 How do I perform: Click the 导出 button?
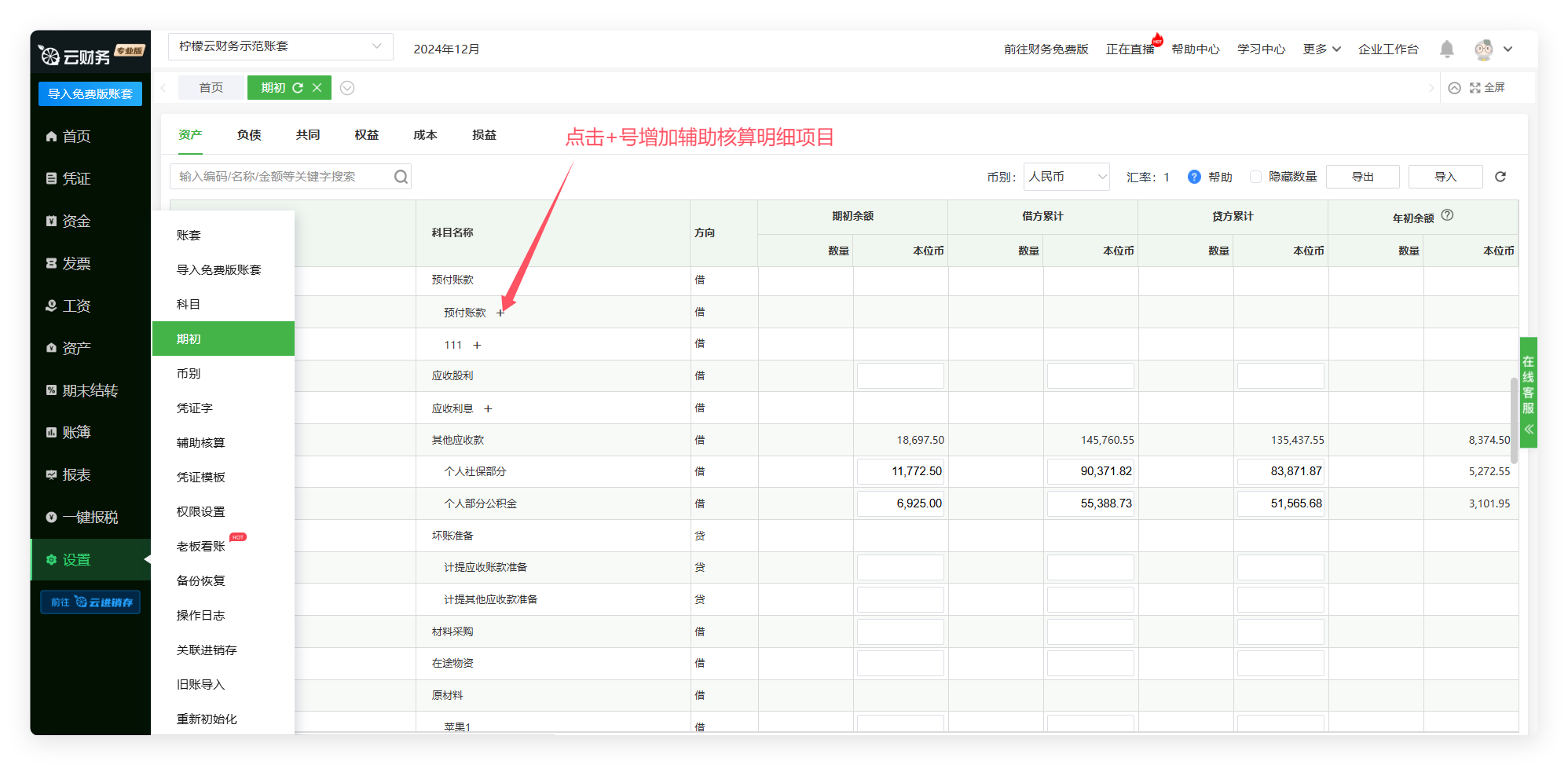tap(1362, 177)
